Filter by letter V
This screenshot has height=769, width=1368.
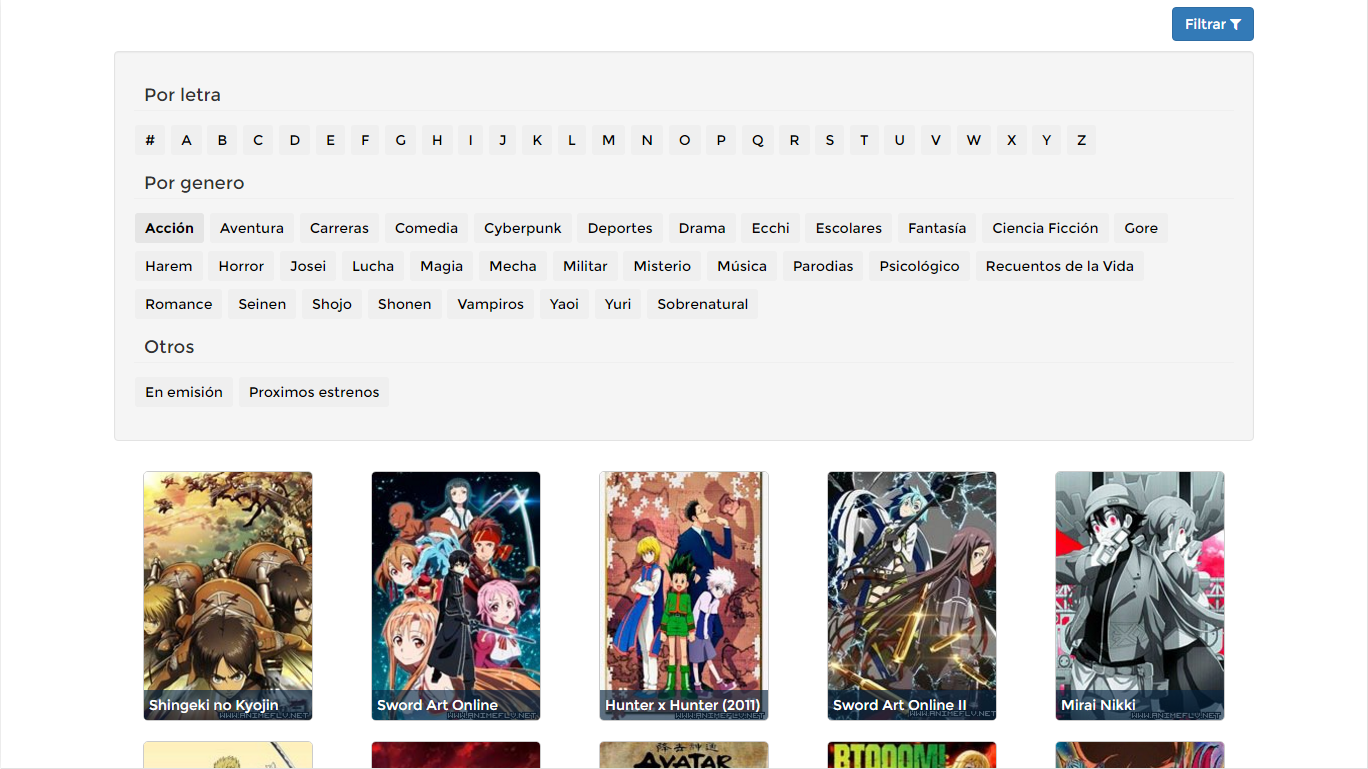tap(936, 140)
